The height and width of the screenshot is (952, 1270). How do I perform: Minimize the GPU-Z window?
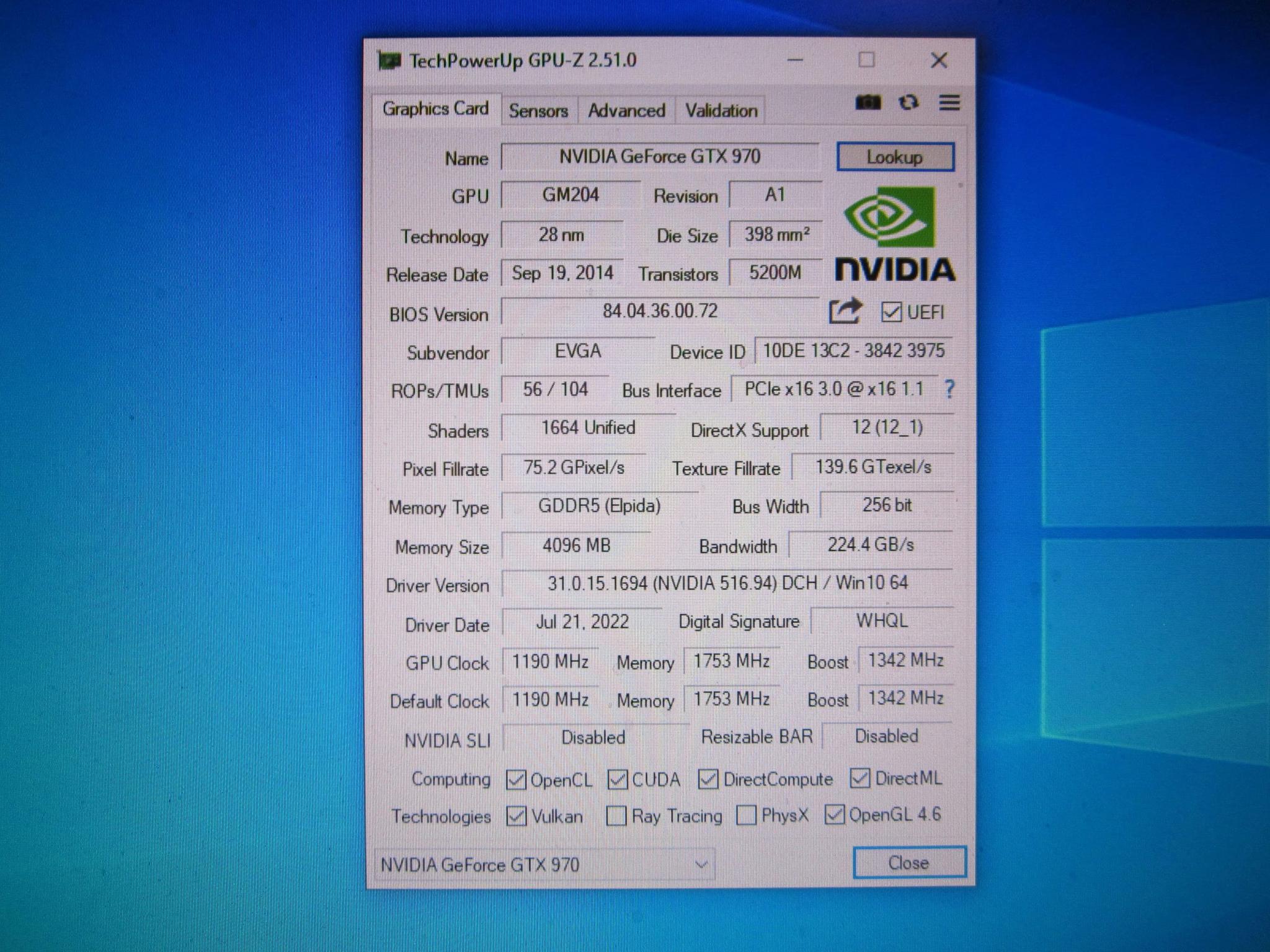796,60
